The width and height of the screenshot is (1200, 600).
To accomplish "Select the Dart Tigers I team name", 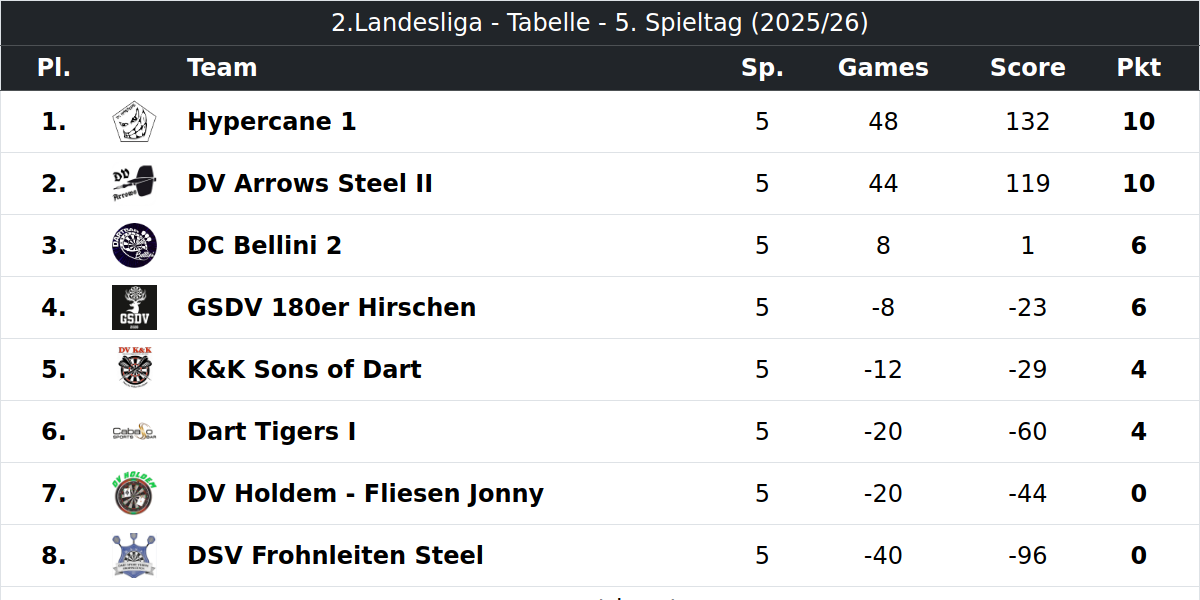I will coord(271,432).
